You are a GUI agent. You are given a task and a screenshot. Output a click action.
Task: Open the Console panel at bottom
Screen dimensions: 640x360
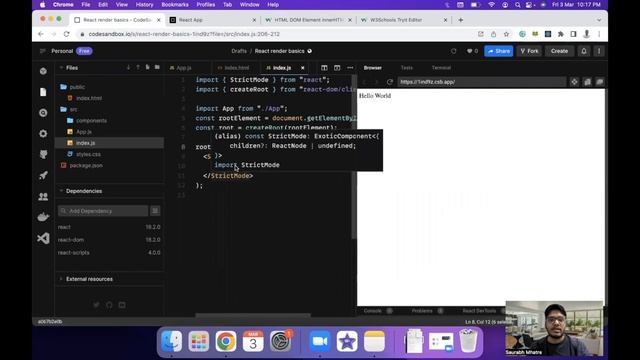[x=373, y=311]
